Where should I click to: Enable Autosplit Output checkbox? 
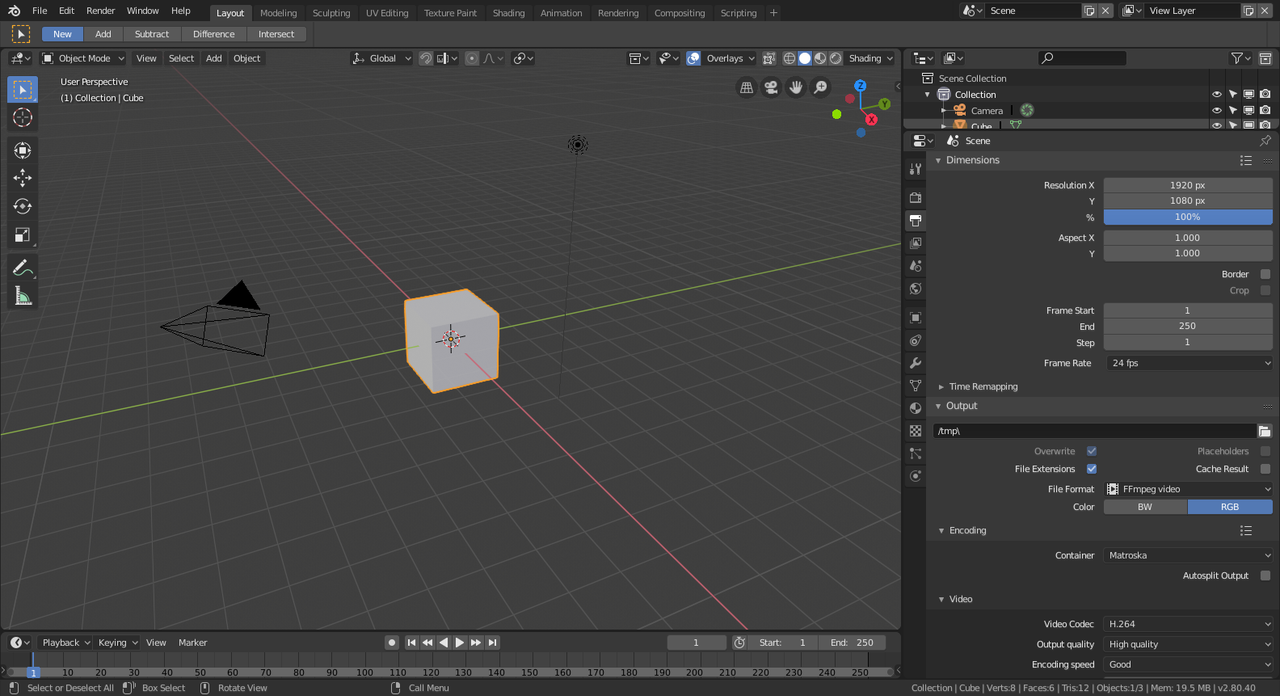(x=1265, y=576)
